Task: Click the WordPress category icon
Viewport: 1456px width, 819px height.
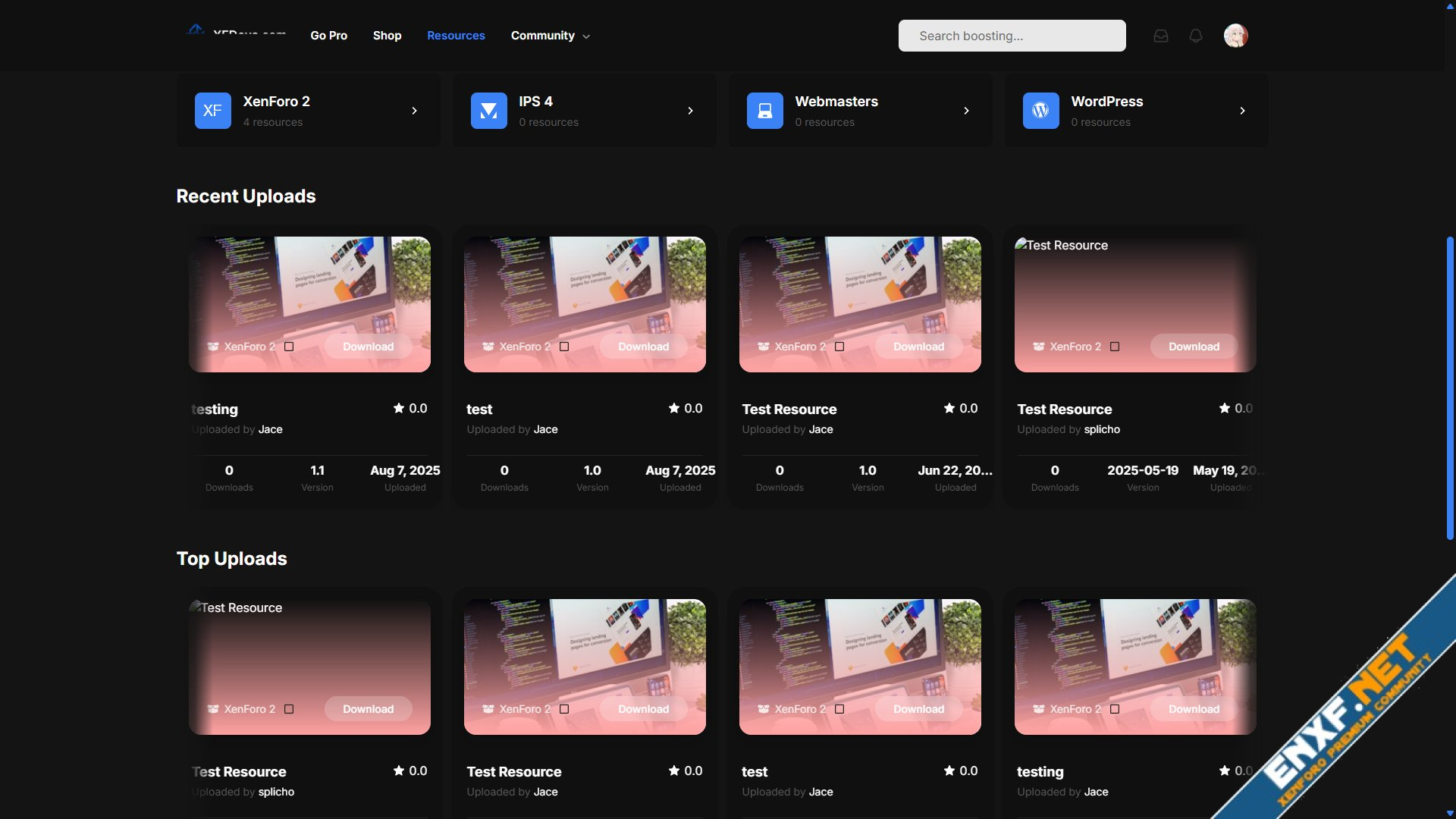Action: coord(1040,111)
